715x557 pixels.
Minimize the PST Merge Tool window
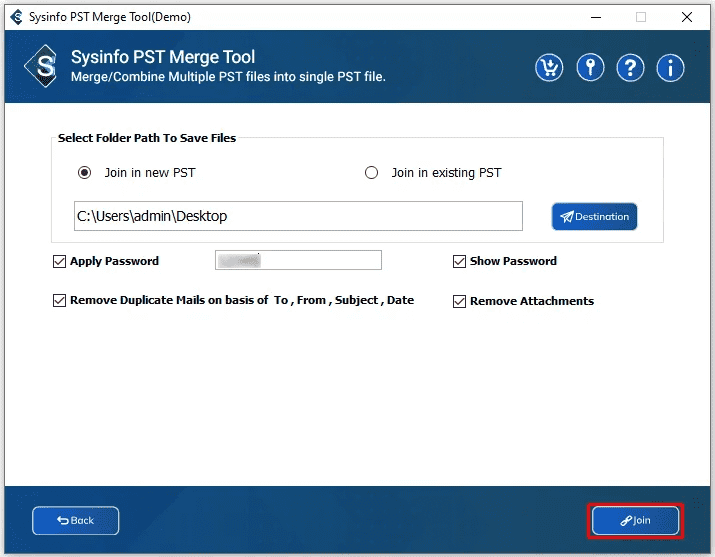pyautogui.click(x=596, y=17)
